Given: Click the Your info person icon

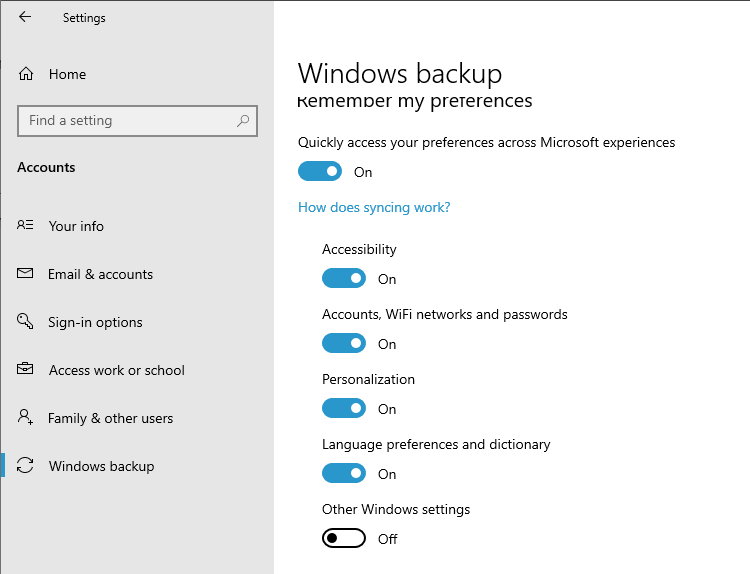Looking at the screenshot, I should pos(25,225).
